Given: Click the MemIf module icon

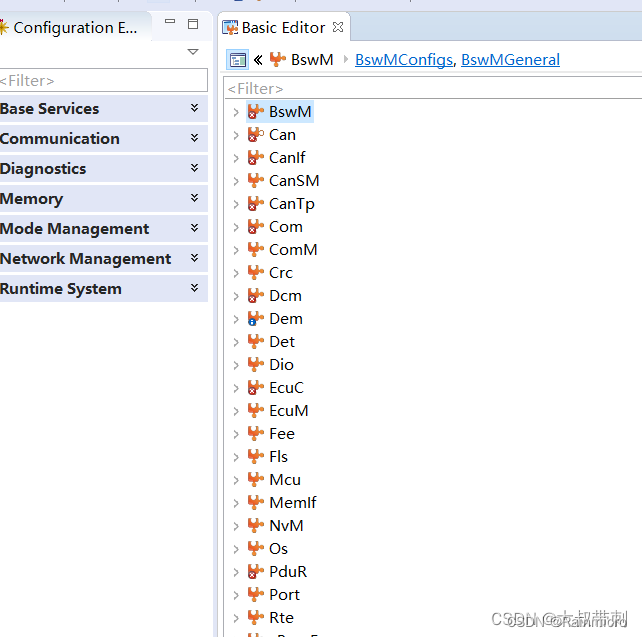Looking at the screenshot, I should tap(256, 502).
